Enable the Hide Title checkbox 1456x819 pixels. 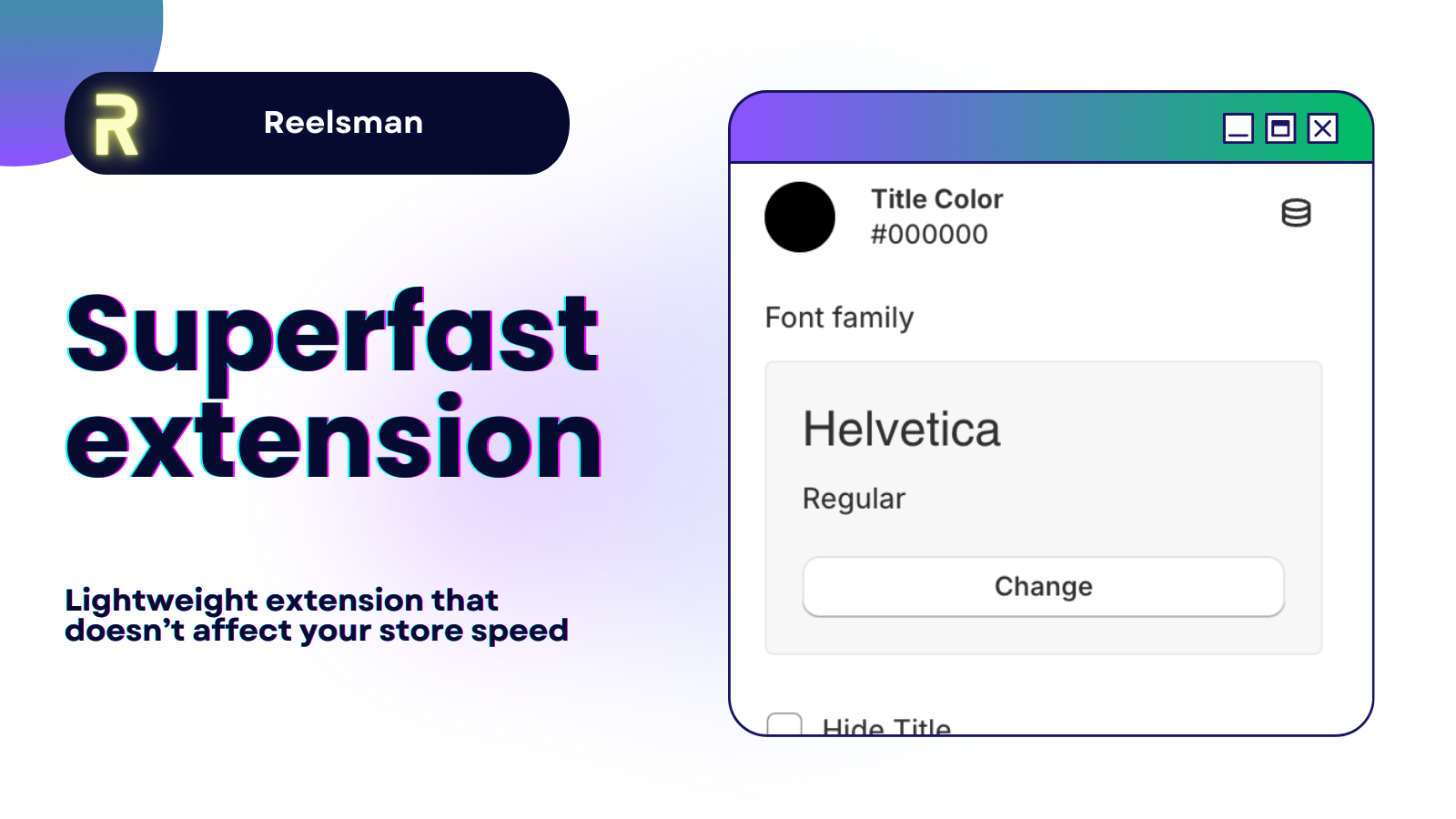(x=784, y=724)
